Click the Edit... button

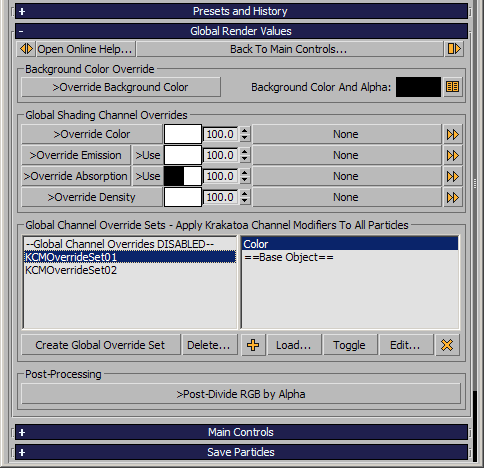pyautogui.click(x=406, y=345)
